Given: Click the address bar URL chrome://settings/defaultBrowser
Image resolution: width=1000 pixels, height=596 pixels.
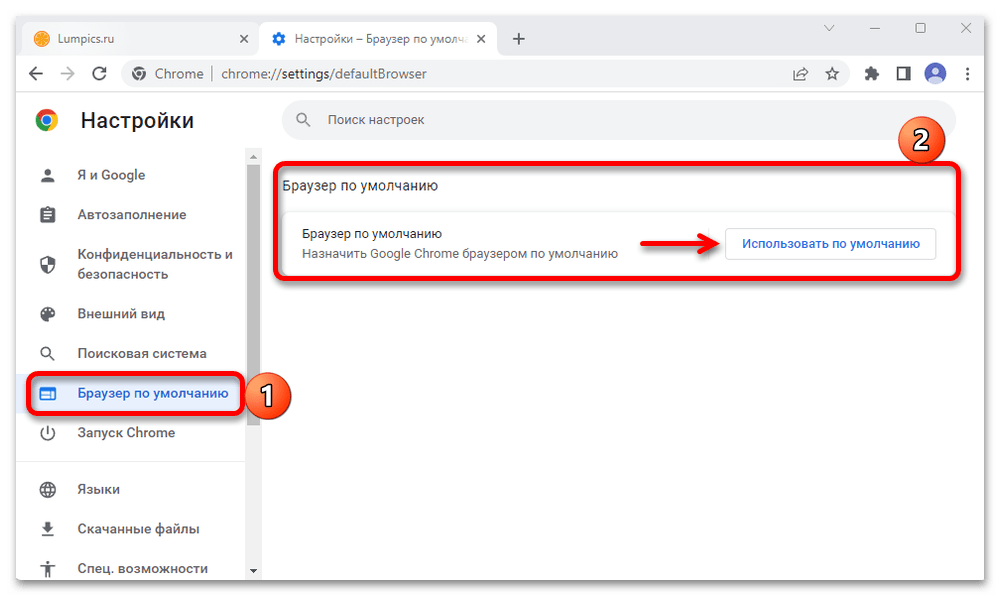Looking at the screenshot, I should [324, 74].
